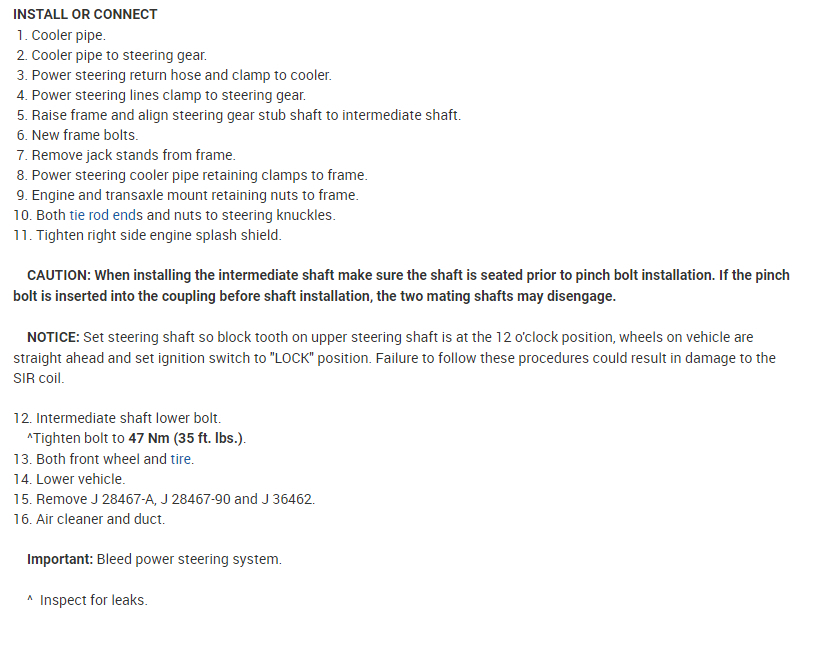This screenshot has height=653, width=818.
Task: Select "Intermediate shaft lower bolt" step
Action: pos(129,418)
